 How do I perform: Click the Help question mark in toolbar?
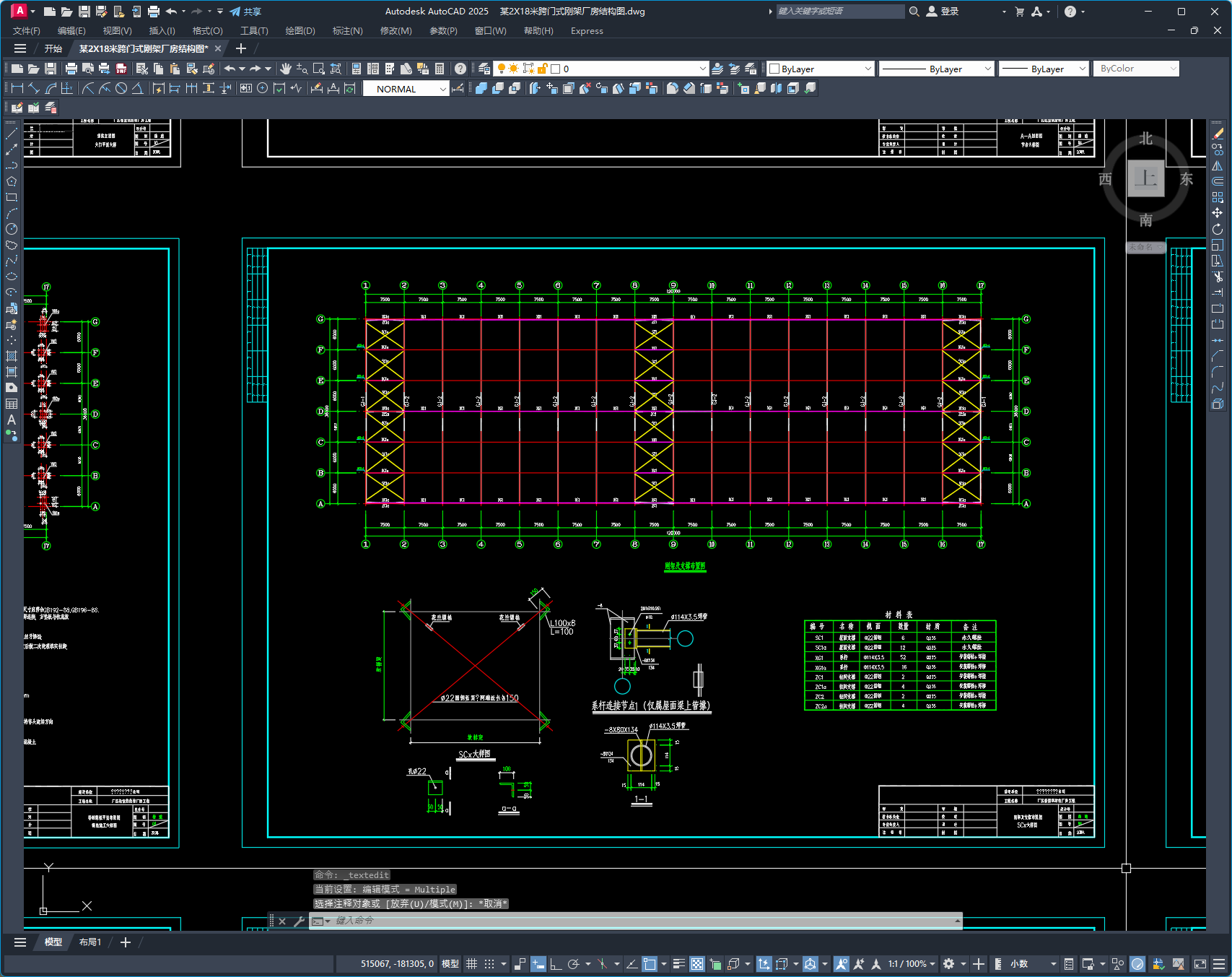point(460,69)
